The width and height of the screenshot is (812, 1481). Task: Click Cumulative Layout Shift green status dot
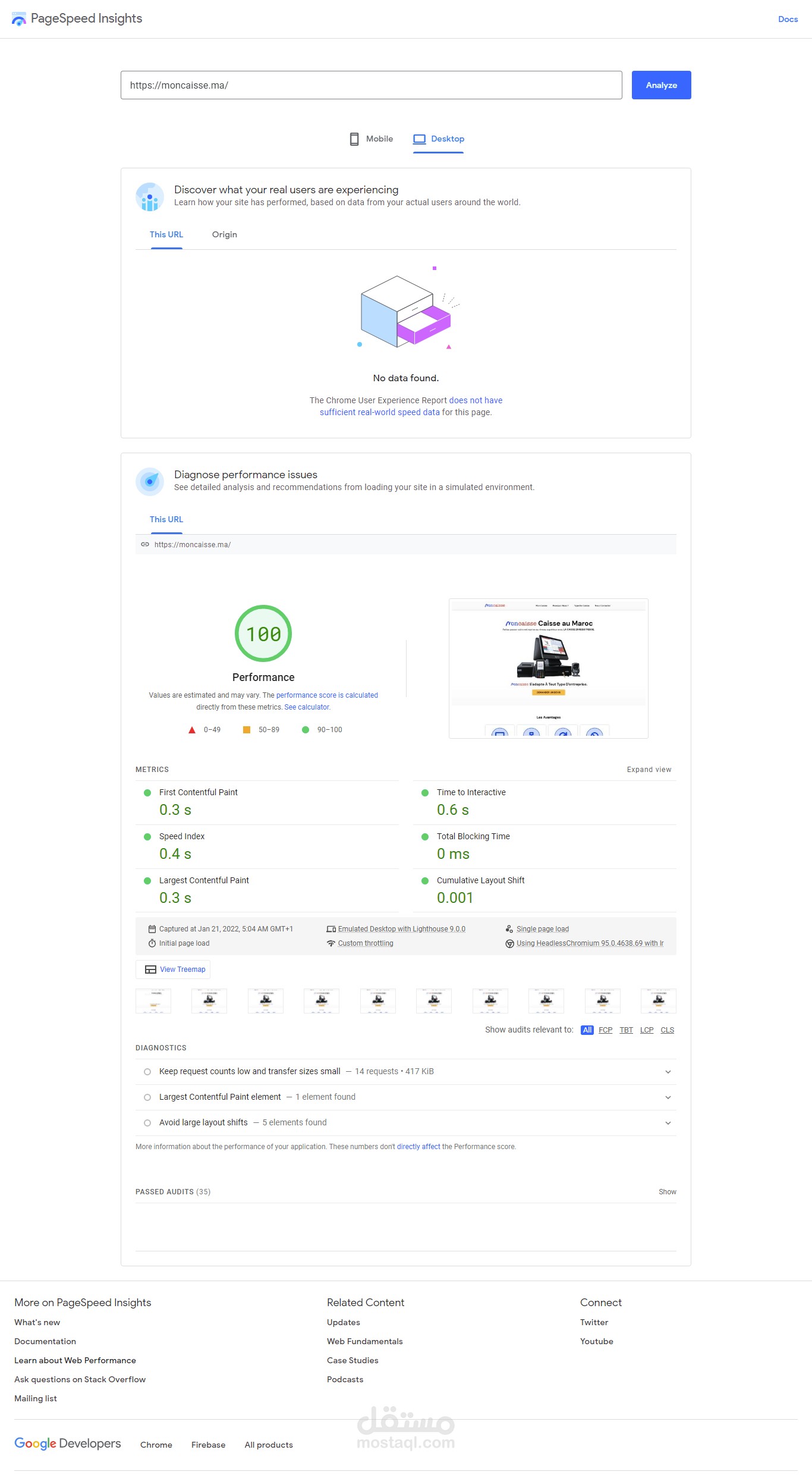point(425,881)
